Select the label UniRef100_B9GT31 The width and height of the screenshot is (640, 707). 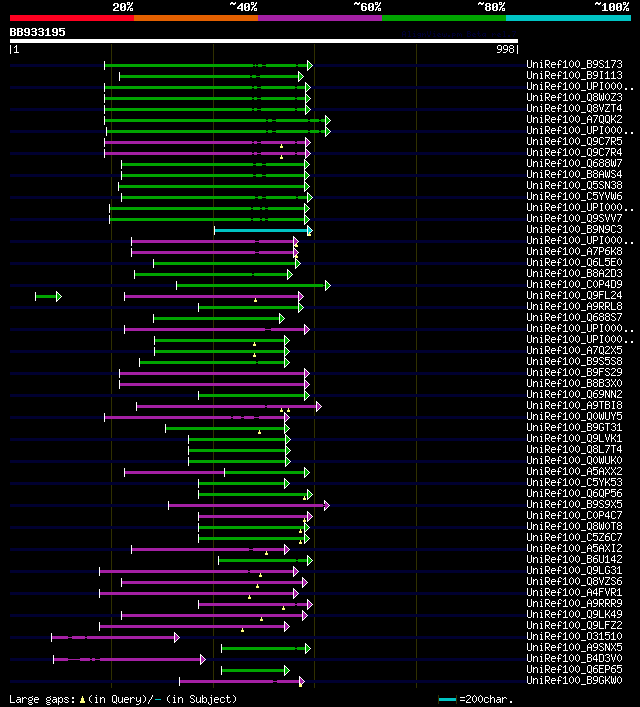pyautogui.click(x=574, y=427)
